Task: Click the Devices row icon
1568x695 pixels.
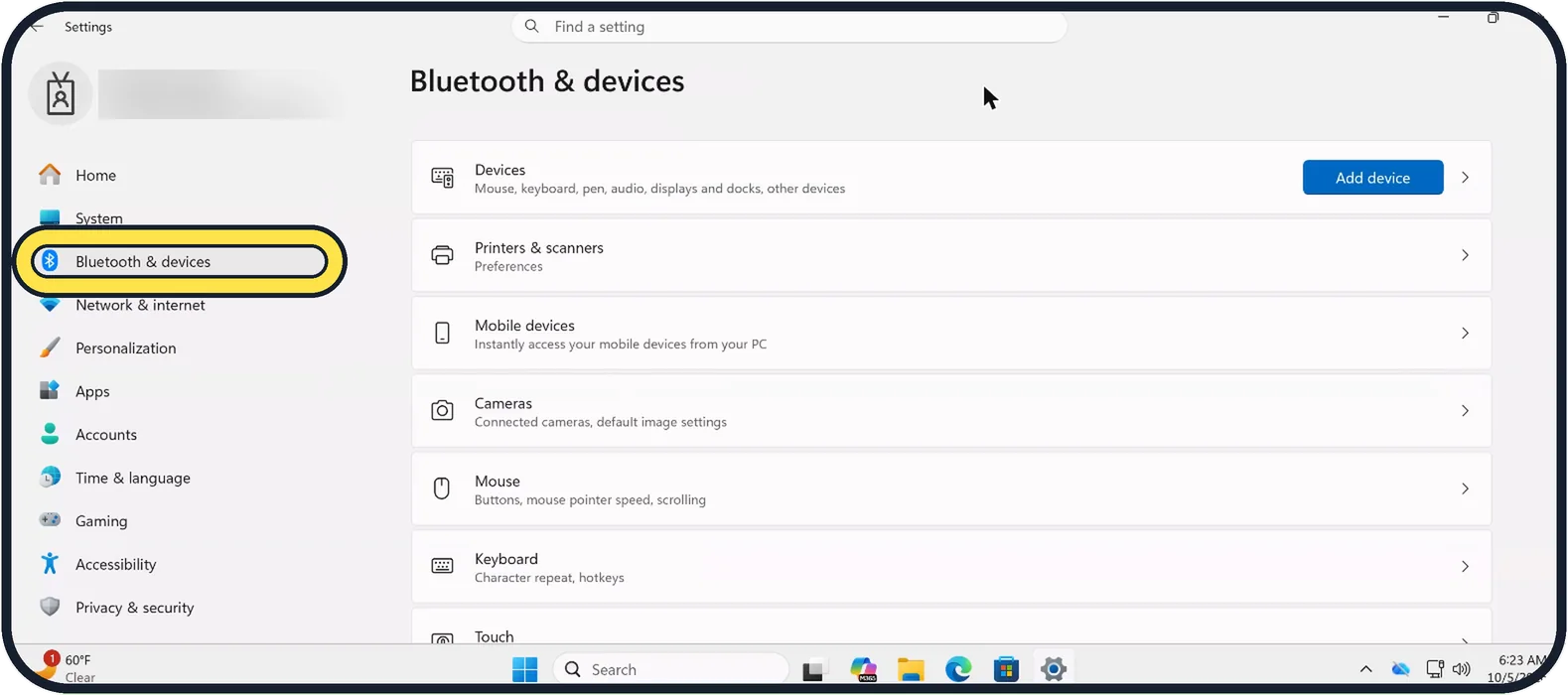Action: (x=443, y=178)
